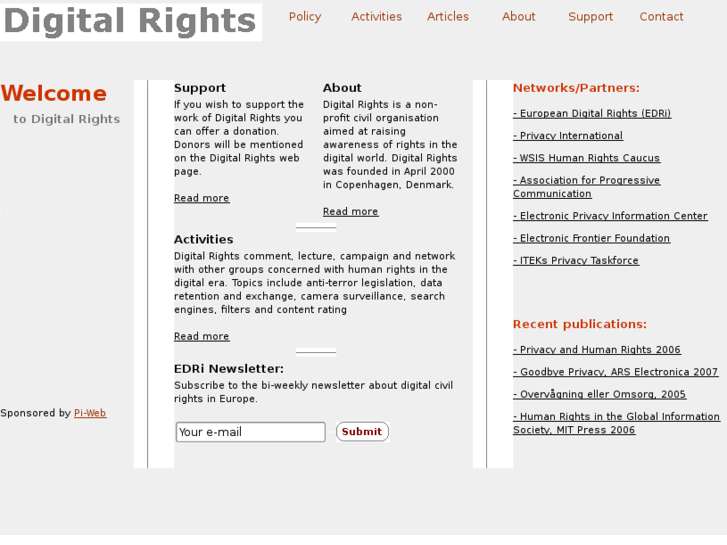The image size is (727, 545).
Task: Click the EDRi Newsletter: heading
Action: [x=229, y=369]
